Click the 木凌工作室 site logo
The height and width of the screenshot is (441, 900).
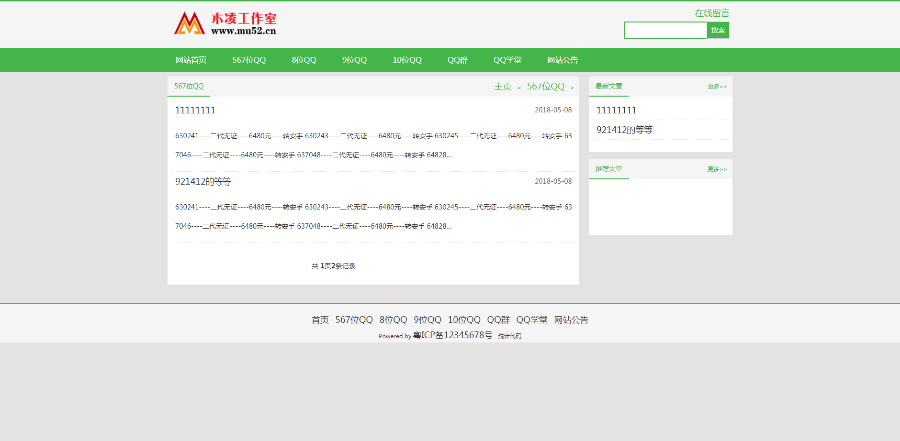point(226,24)
